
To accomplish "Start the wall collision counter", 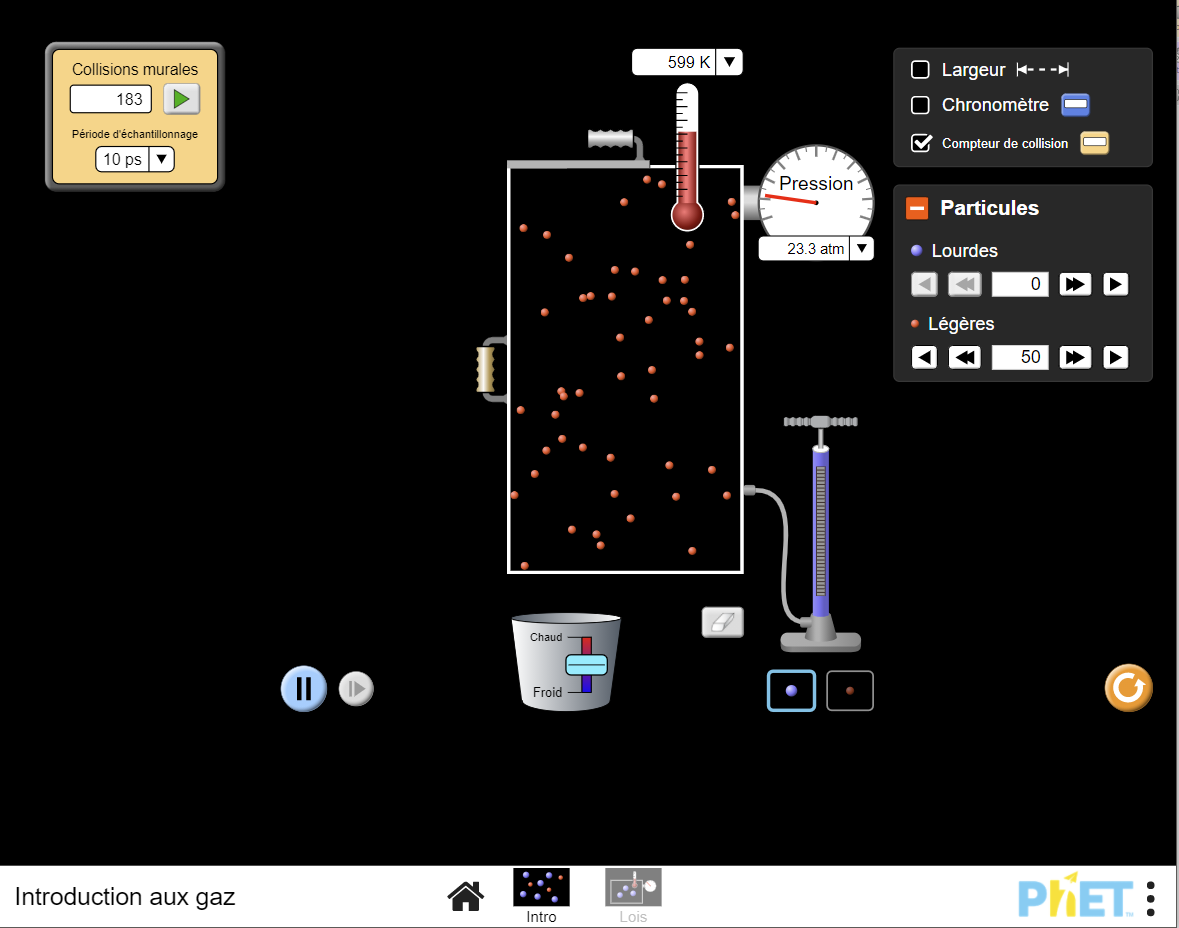I will [181, 99].
